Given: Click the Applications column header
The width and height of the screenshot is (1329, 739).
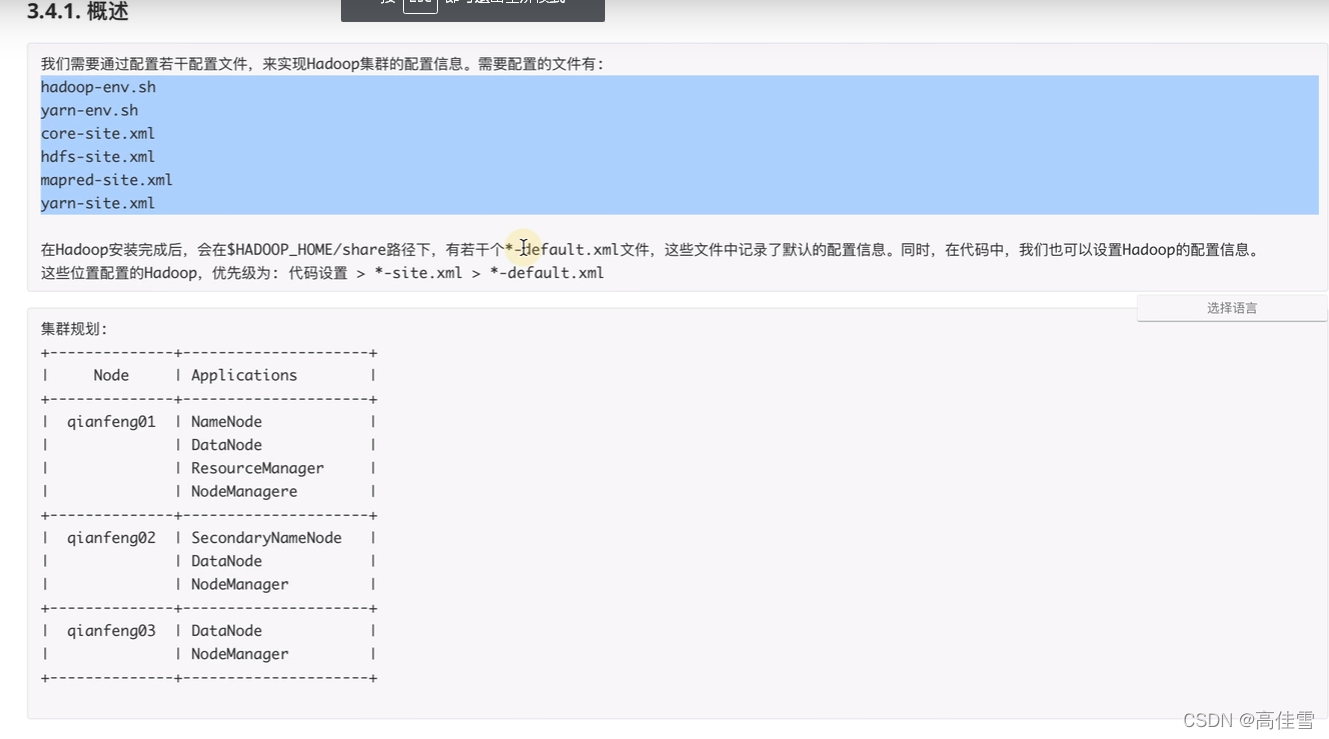Looking at the screenshot, I should coord(244,375).
